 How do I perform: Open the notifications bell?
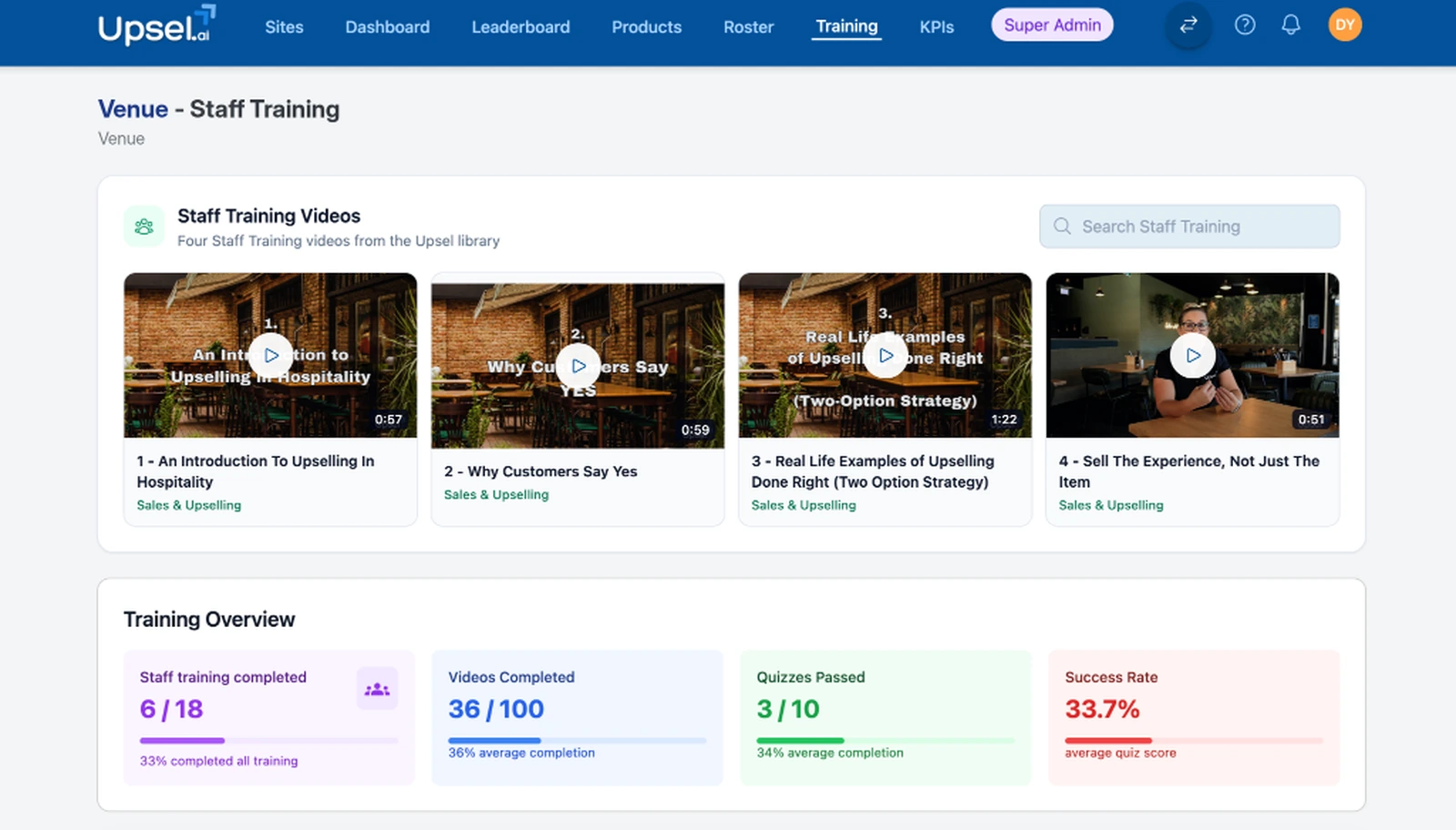coord(1290,25)
